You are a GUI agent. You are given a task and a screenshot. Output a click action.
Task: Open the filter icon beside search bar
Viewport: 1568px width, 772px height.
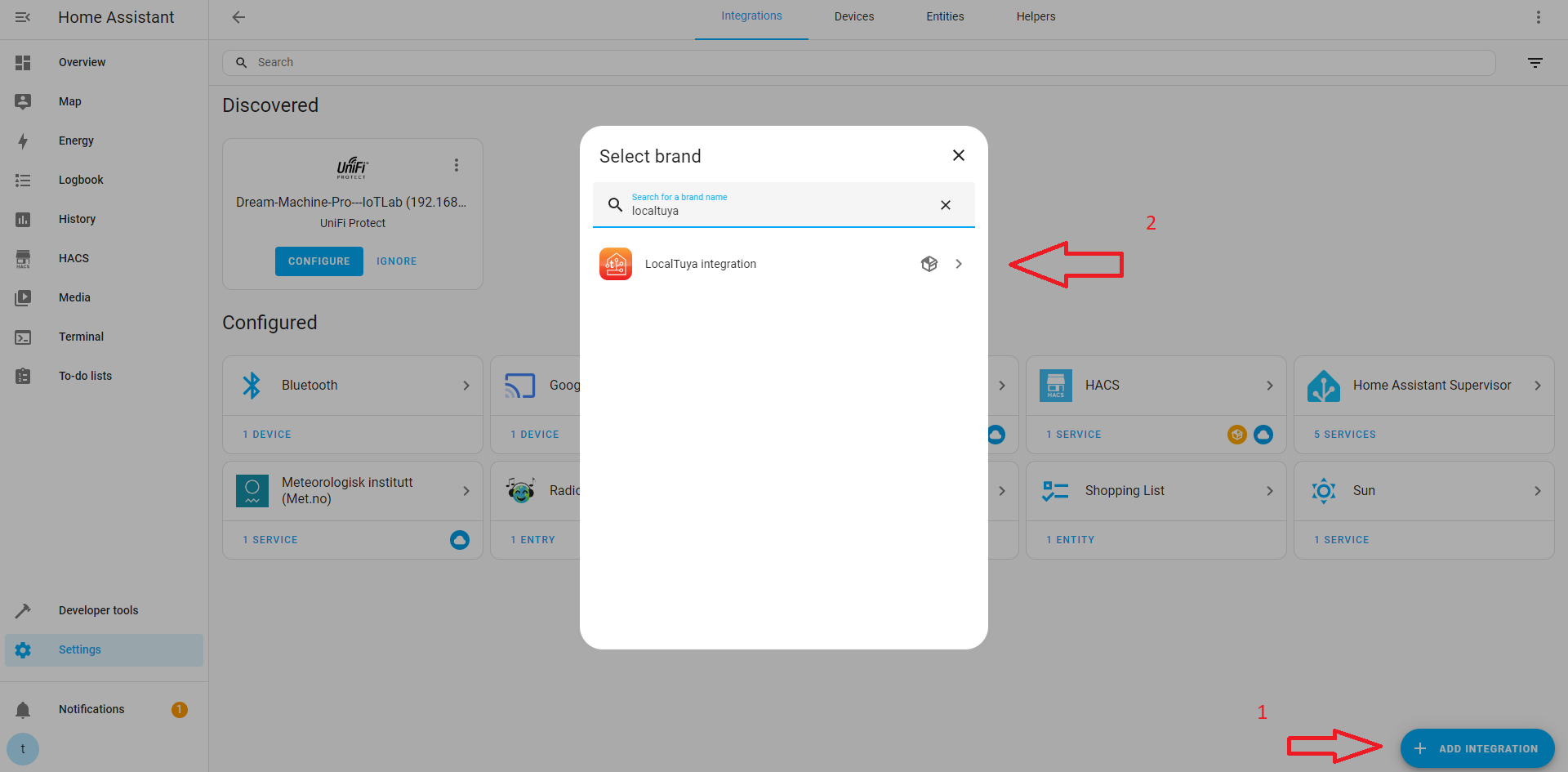point(1535,63)
